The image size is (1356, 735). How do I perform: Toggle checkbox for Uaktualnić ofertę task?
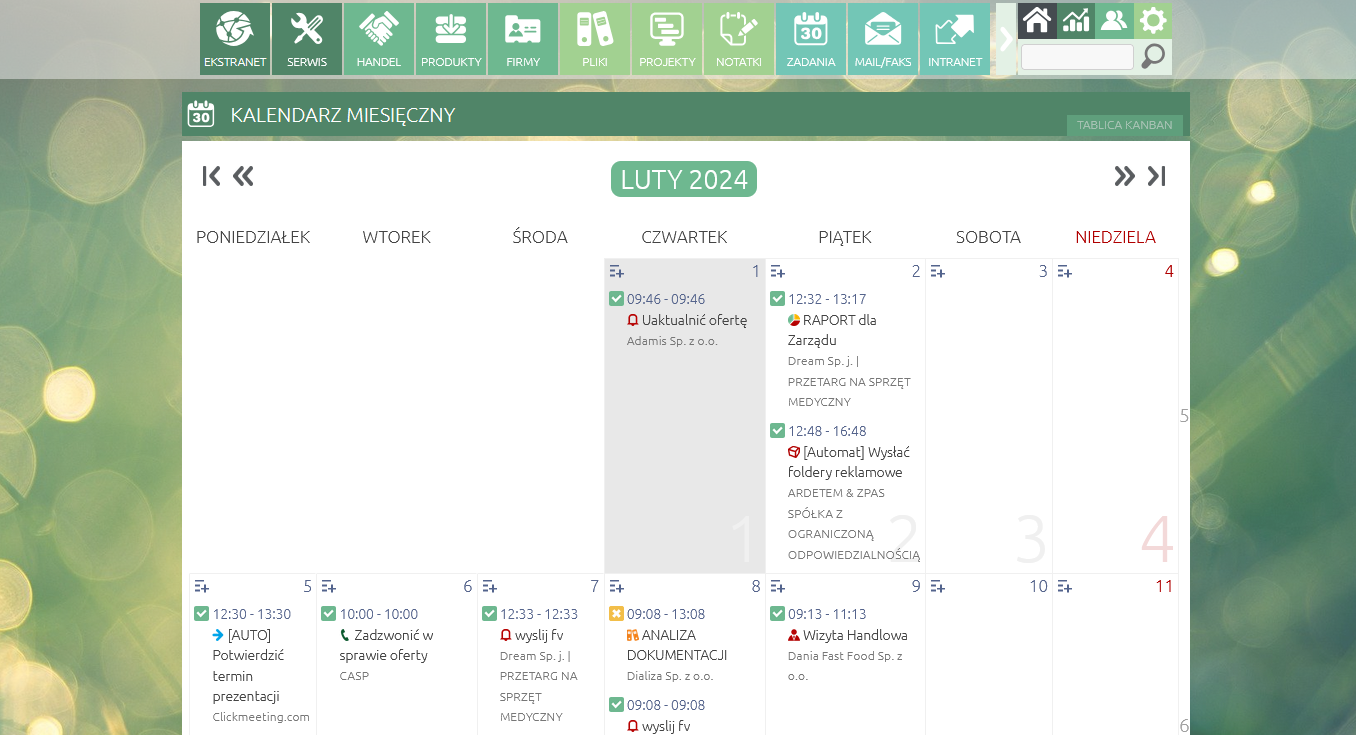(616, 298)
